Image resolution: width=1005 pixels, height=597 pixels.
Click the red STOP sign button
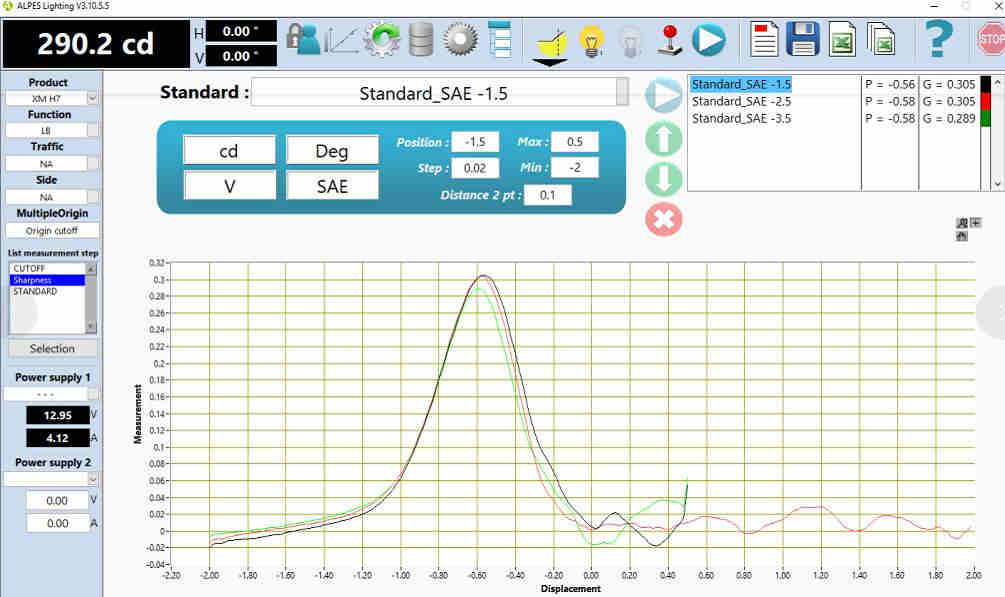tap(990, 39)
